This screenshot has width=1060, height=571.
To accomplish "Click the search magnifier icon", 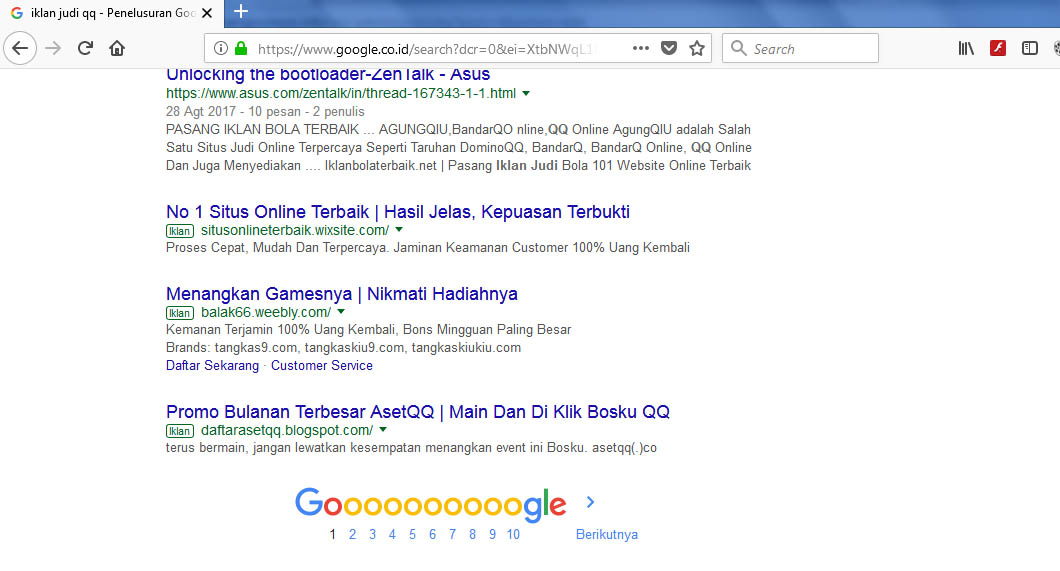I will pyautogui.click(x=739, y=49).
